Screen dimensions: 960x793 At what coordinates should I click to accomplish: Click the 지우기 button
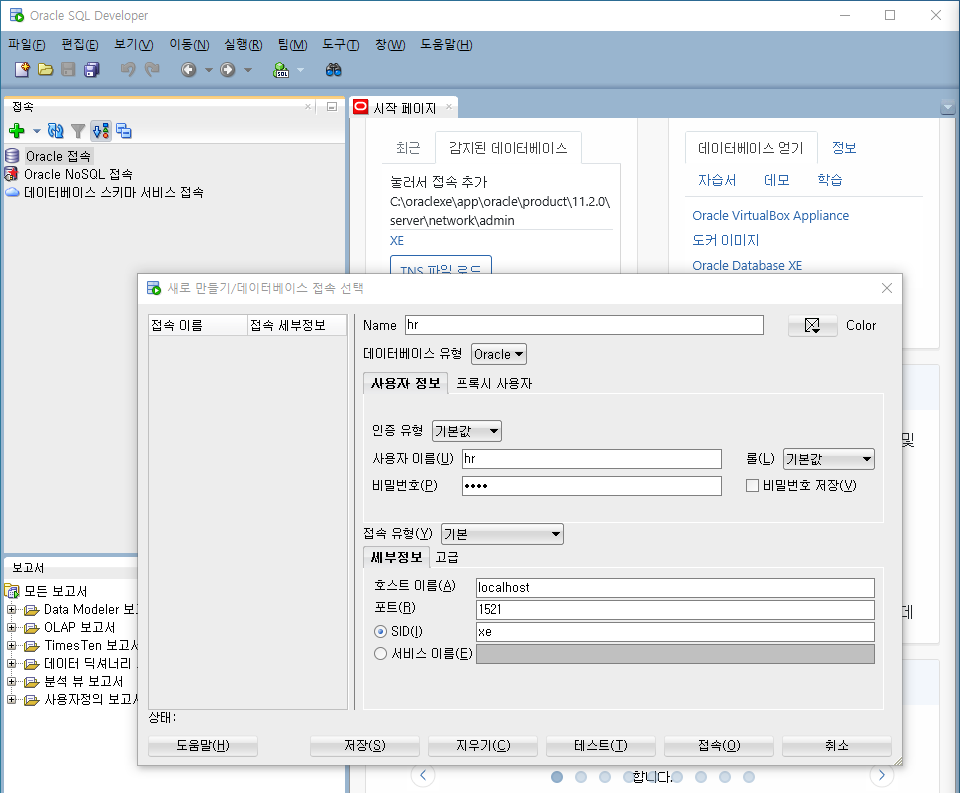[x=483, y=745]
